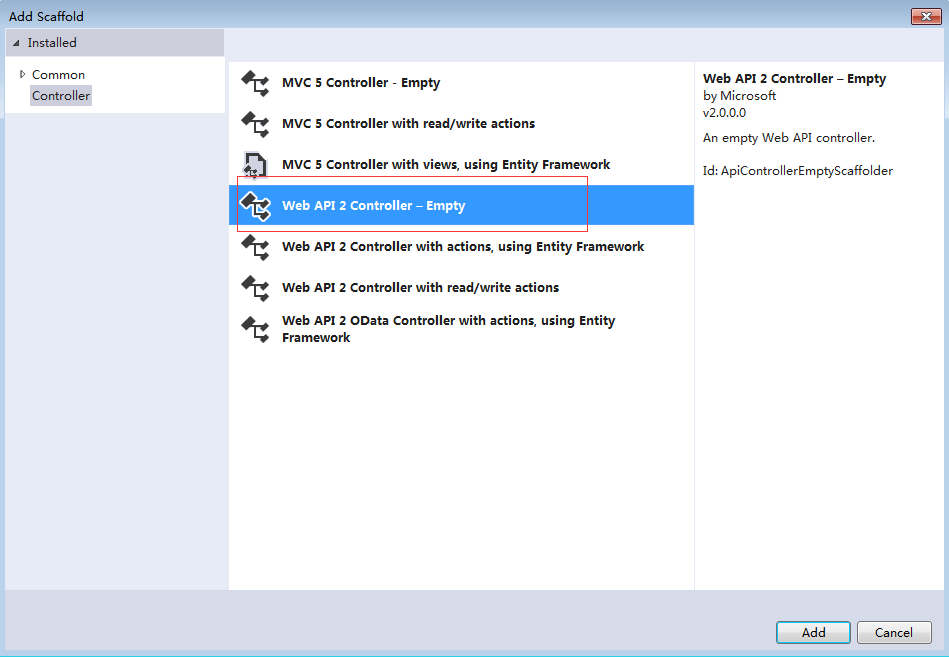Viewport: 949px width, 657px height.
Task: Click the MVC 5 views Entity Framework icon
Action: (255, 165)
